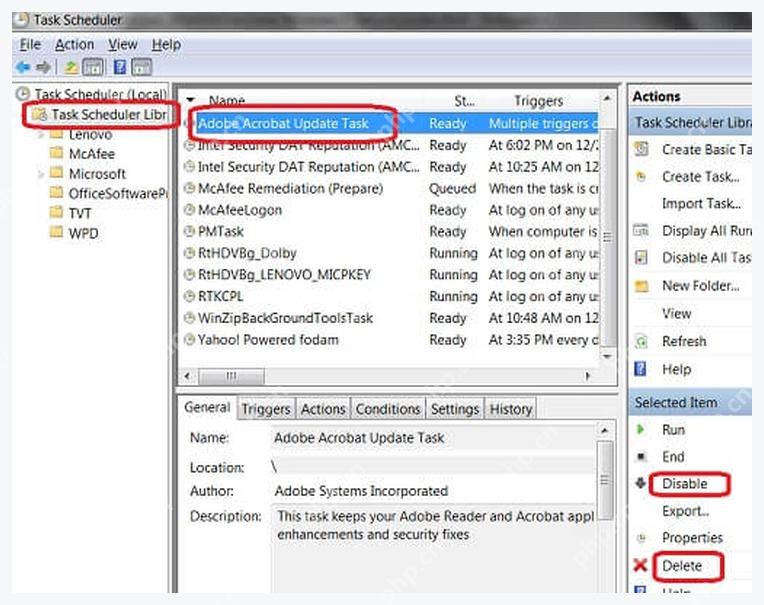
Task: Click the Description text box
Action: click(x=434, y=549)
